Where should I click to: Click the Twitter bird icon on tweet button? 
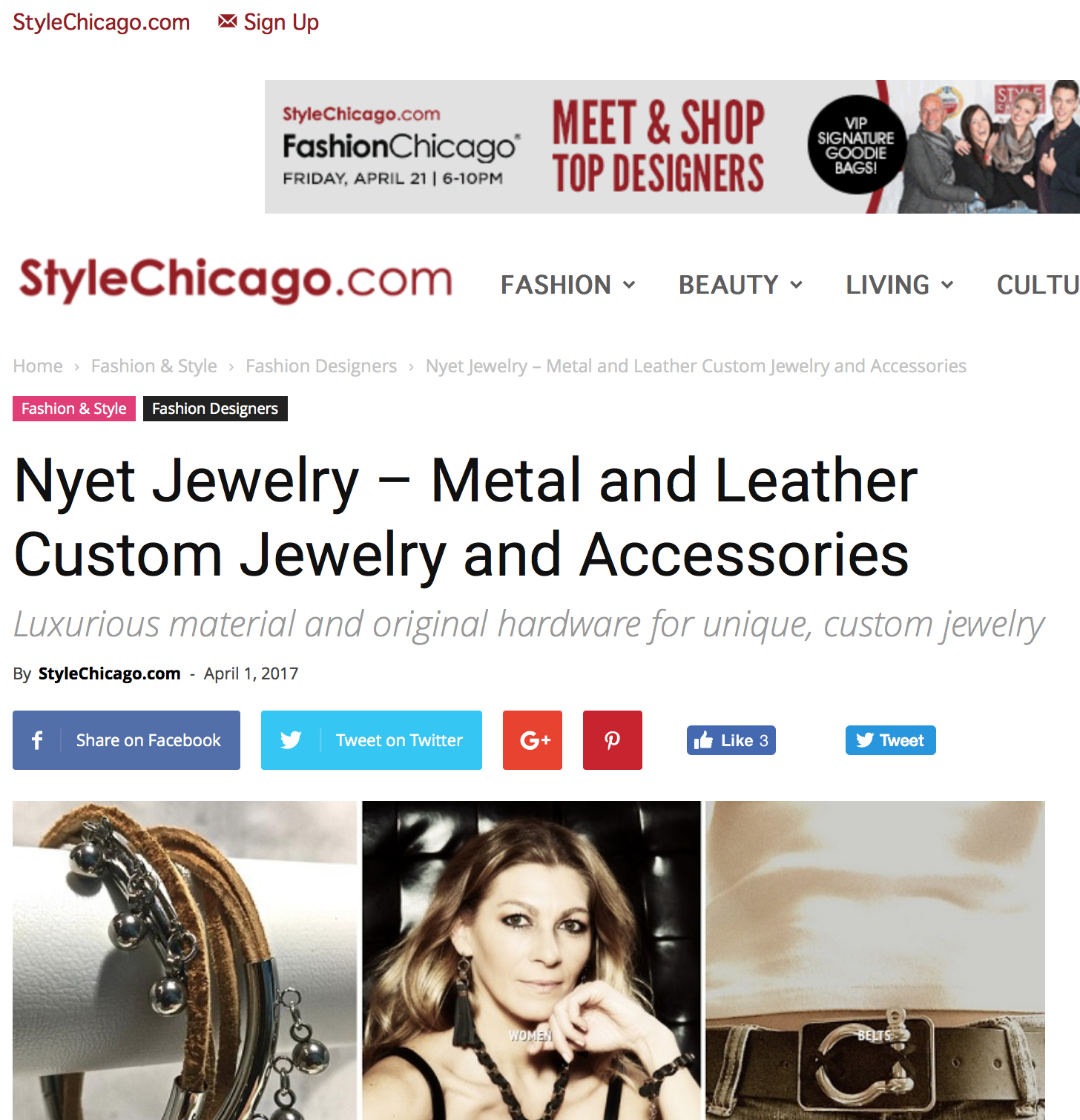[x=291, y=740]
